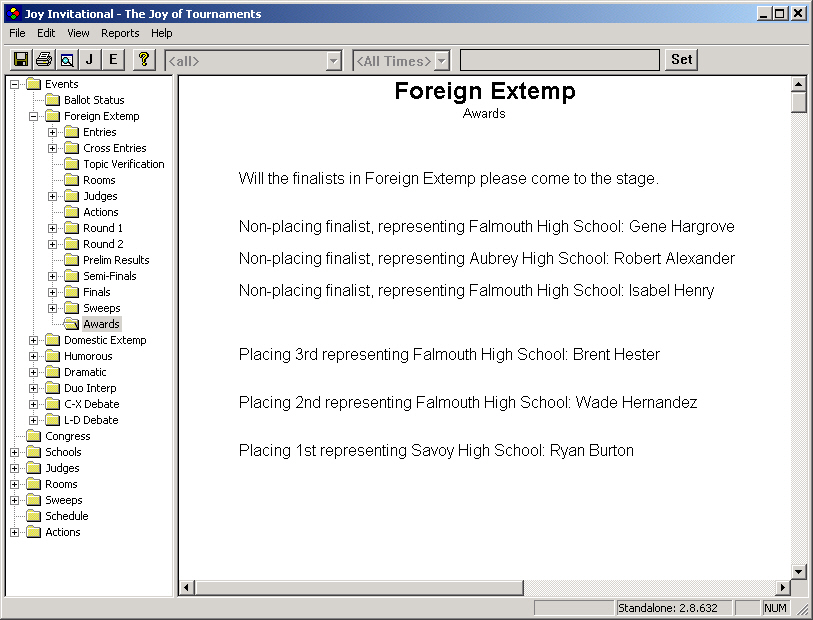Image resolution: width=813 pixels, height=620 pixels.
Task: Click the horizontal scrollbar right arrow
Action: (x=782, y=587)
